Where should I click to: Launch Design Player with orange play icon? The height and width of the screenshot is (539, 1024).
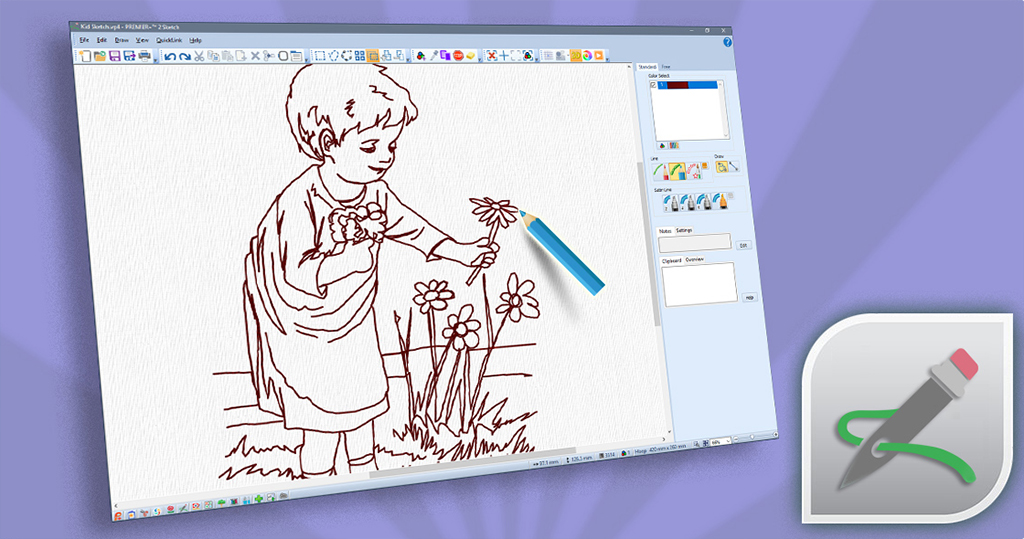(599, 56)
